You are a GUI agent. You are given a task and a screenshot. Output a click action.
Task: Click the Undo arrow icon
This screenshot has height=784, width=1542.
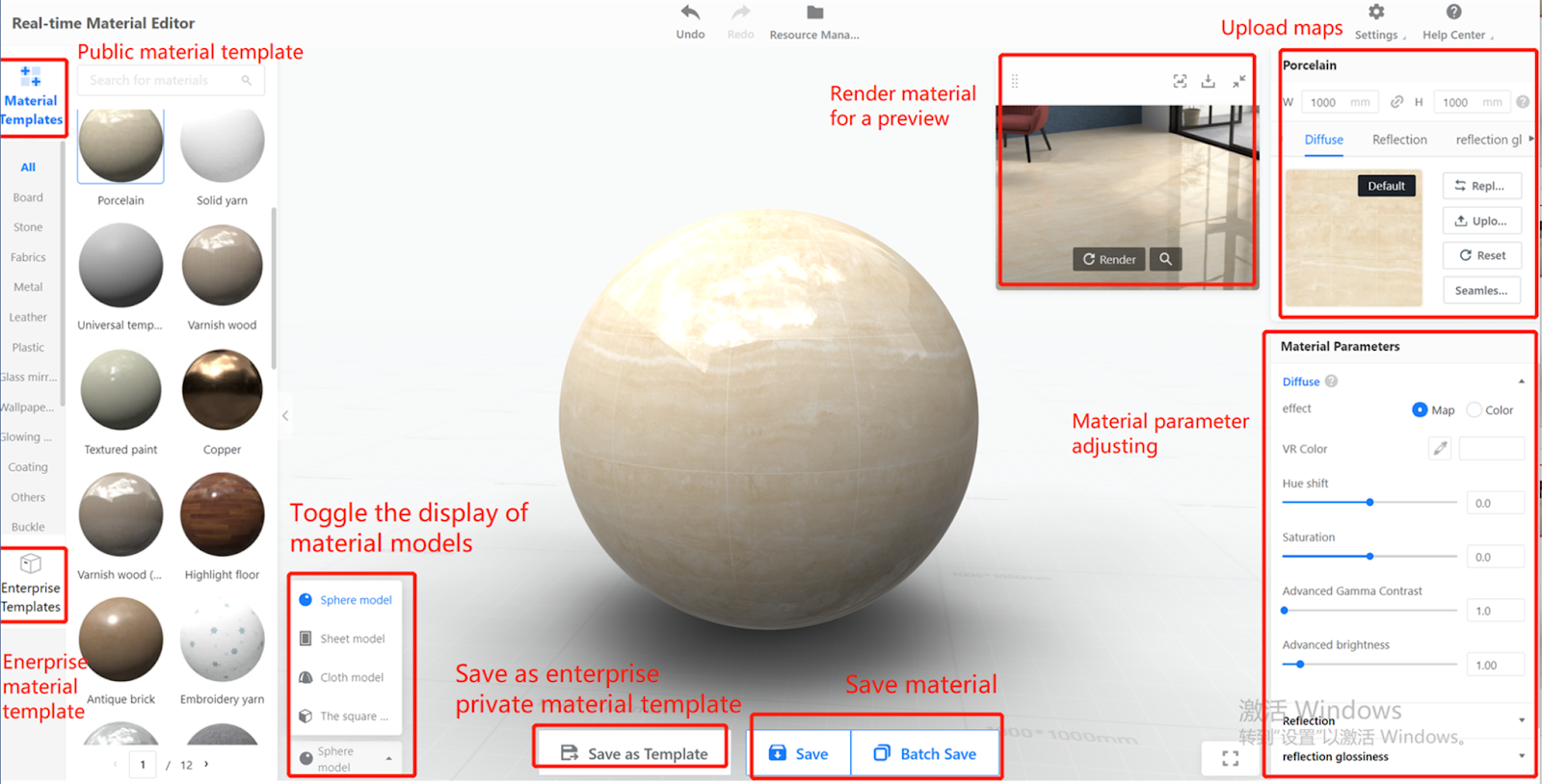tap(690, 13)
